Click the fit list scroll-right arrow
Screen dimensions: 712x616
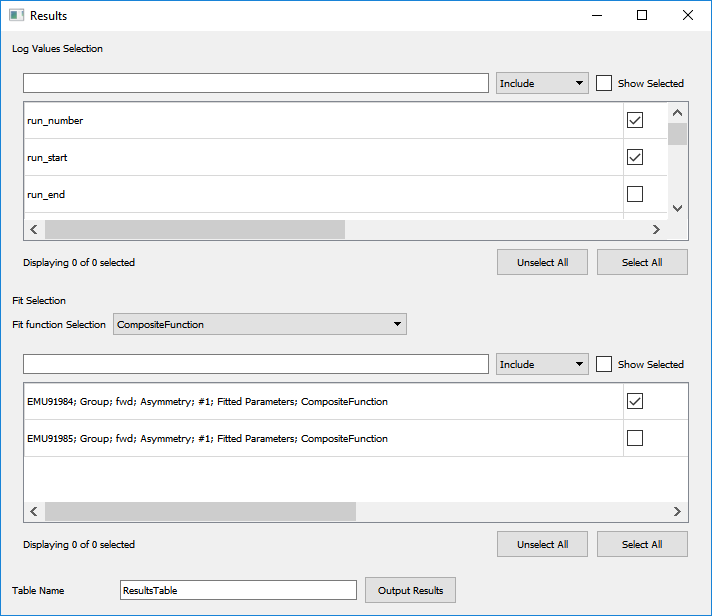point(677,511)
